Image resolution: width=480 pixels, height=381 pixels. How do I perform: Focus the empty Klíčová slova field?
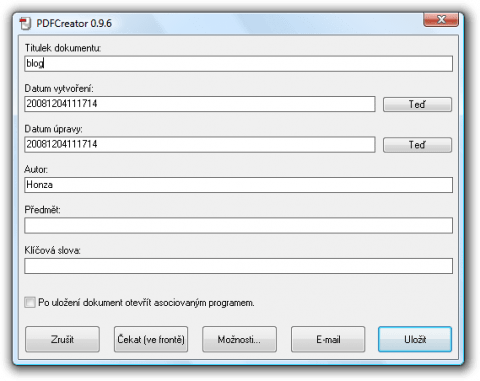[x=238, y=266]
